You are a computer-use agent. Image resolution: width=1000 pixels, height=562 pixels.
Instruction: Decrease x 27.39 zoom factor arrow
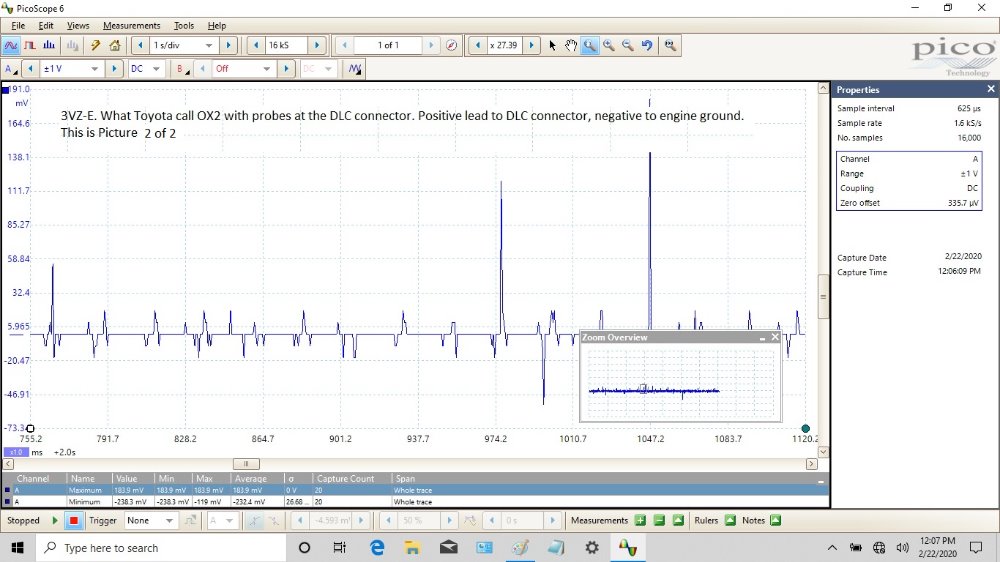point(478,45)
